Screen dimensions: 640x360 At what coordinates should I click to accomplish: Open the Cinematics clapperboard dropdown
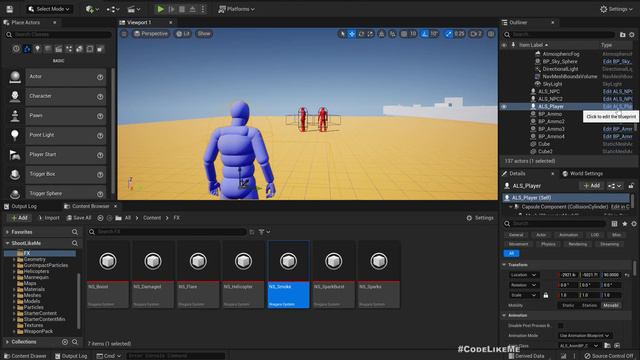pyautogui.click(x=133, y=9)
